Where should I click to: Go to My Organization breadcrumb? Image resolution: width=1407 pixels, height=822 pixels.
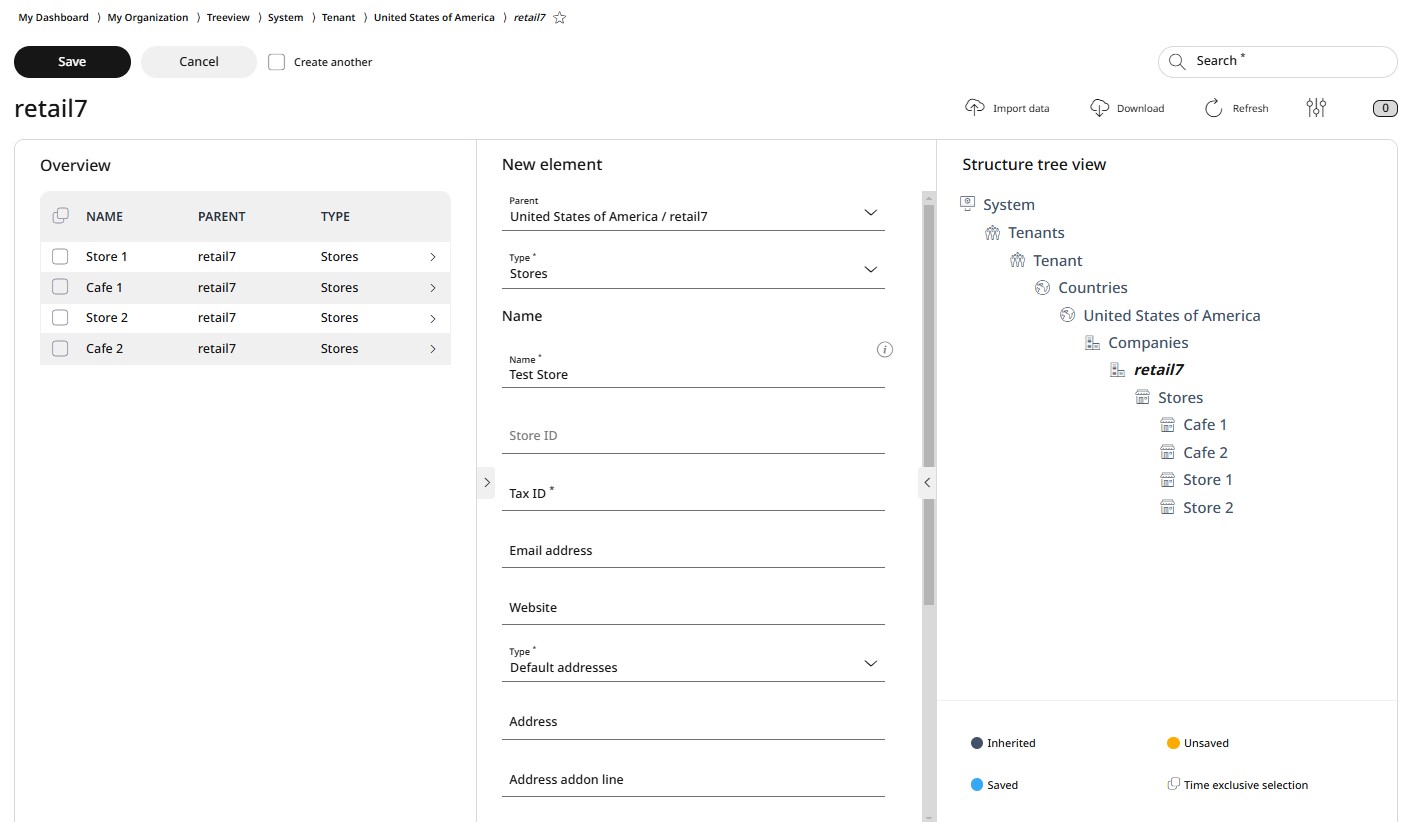click(148, 18)
